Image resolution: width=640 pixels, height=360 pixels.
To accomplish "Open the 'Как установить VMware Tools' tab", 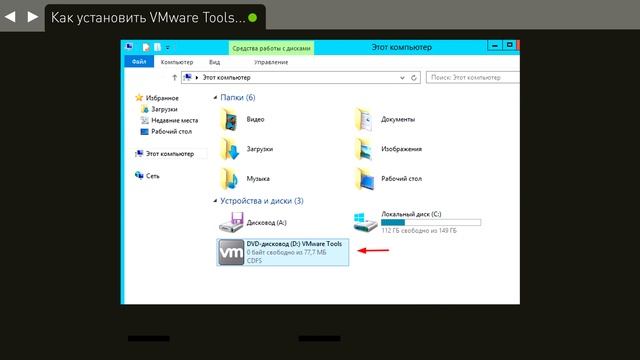I will [x=155, y=17].
